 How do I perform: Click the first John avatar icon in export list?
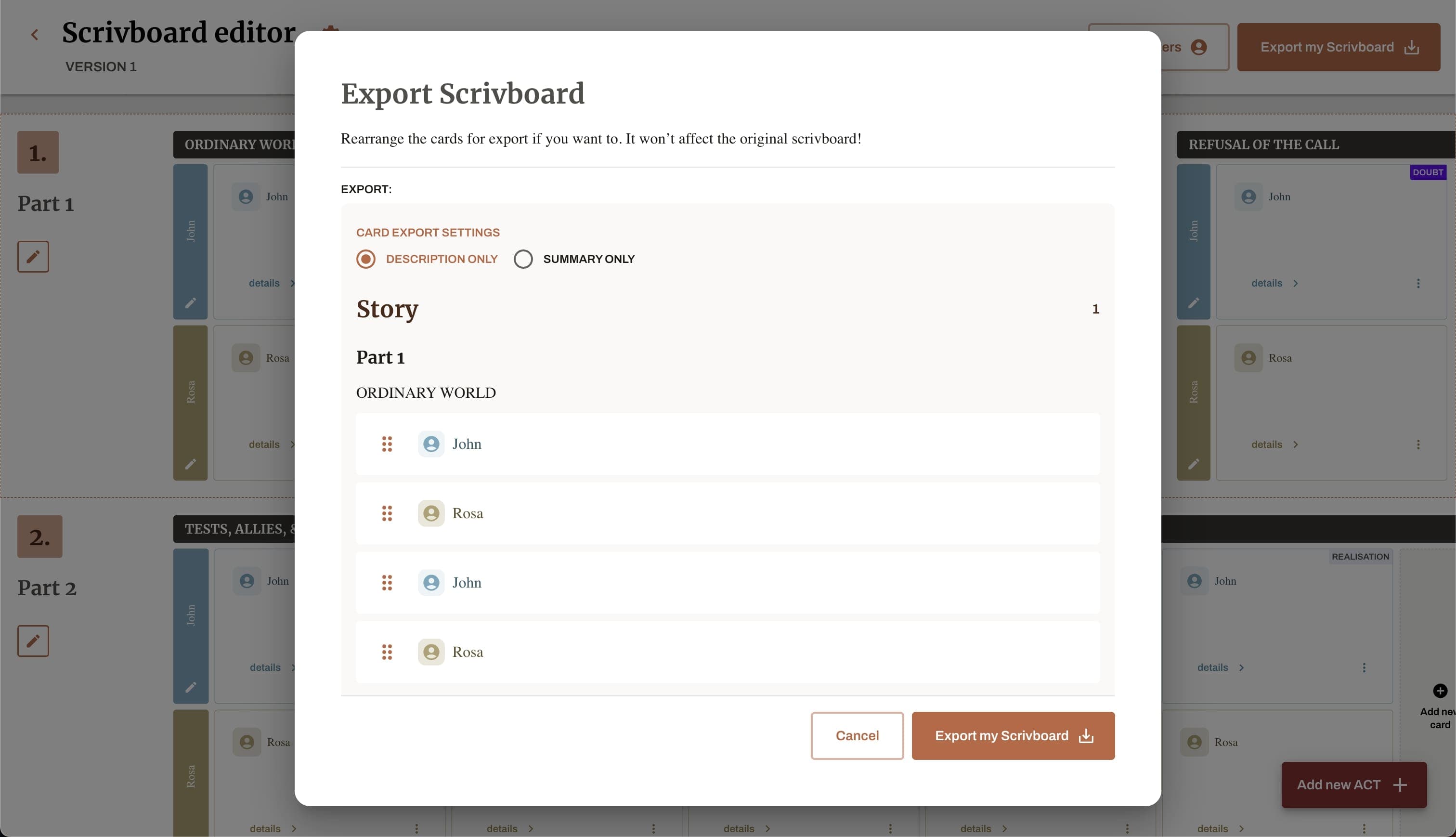pos(431,444)
